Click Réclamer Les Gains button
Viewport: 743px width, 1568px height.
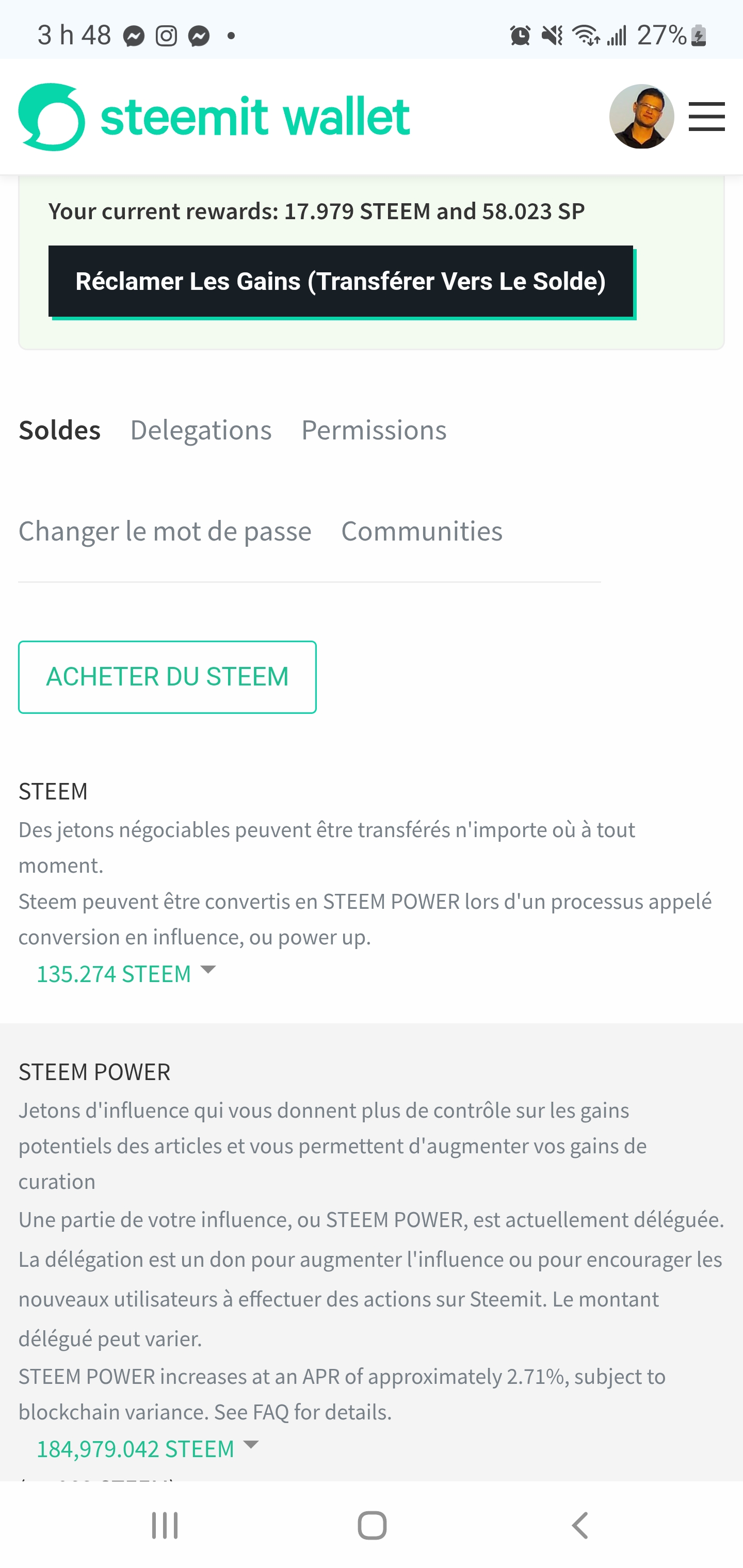click(341, 281)
